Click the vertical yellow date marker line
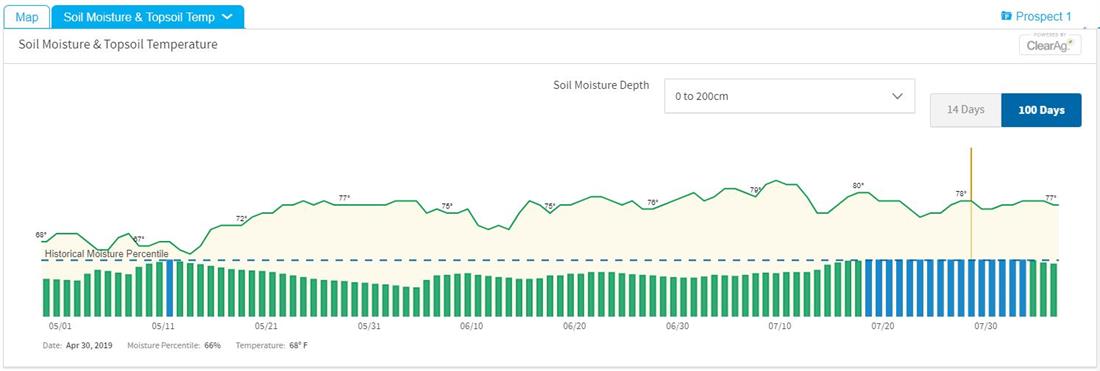1100x371 pixels. (971, 203)
